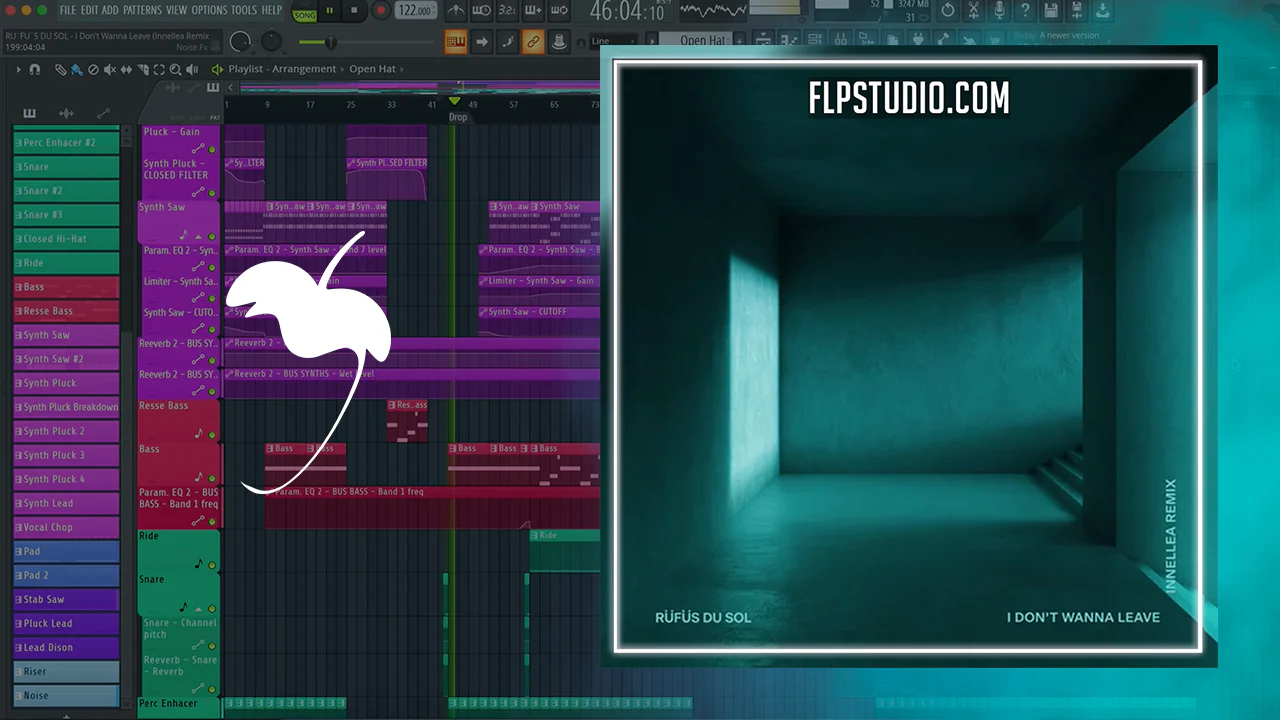
Task: Select the playlist Slip tool
Action: coord(126,70)
